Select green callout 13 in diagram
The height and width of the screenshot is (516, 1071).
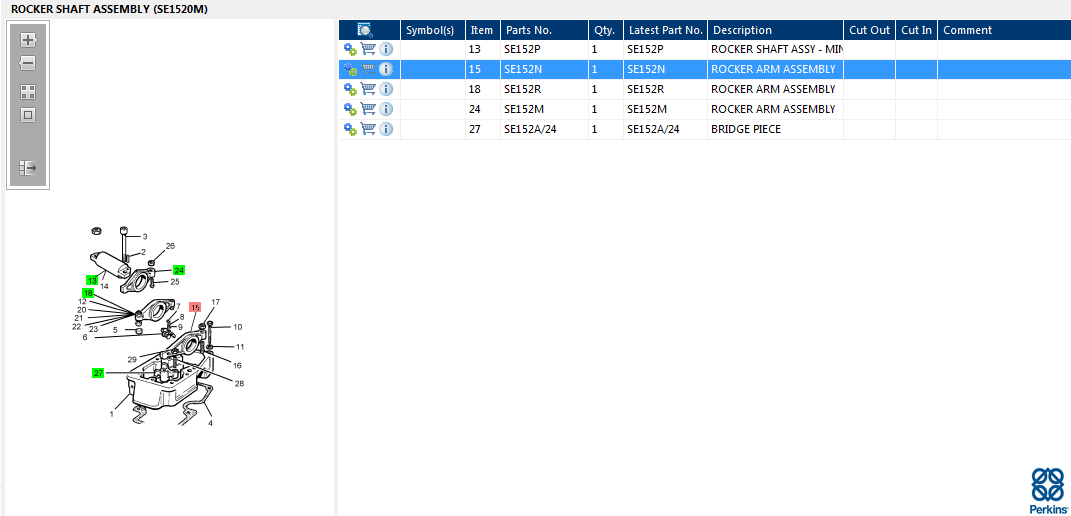[x=92, y=280]
